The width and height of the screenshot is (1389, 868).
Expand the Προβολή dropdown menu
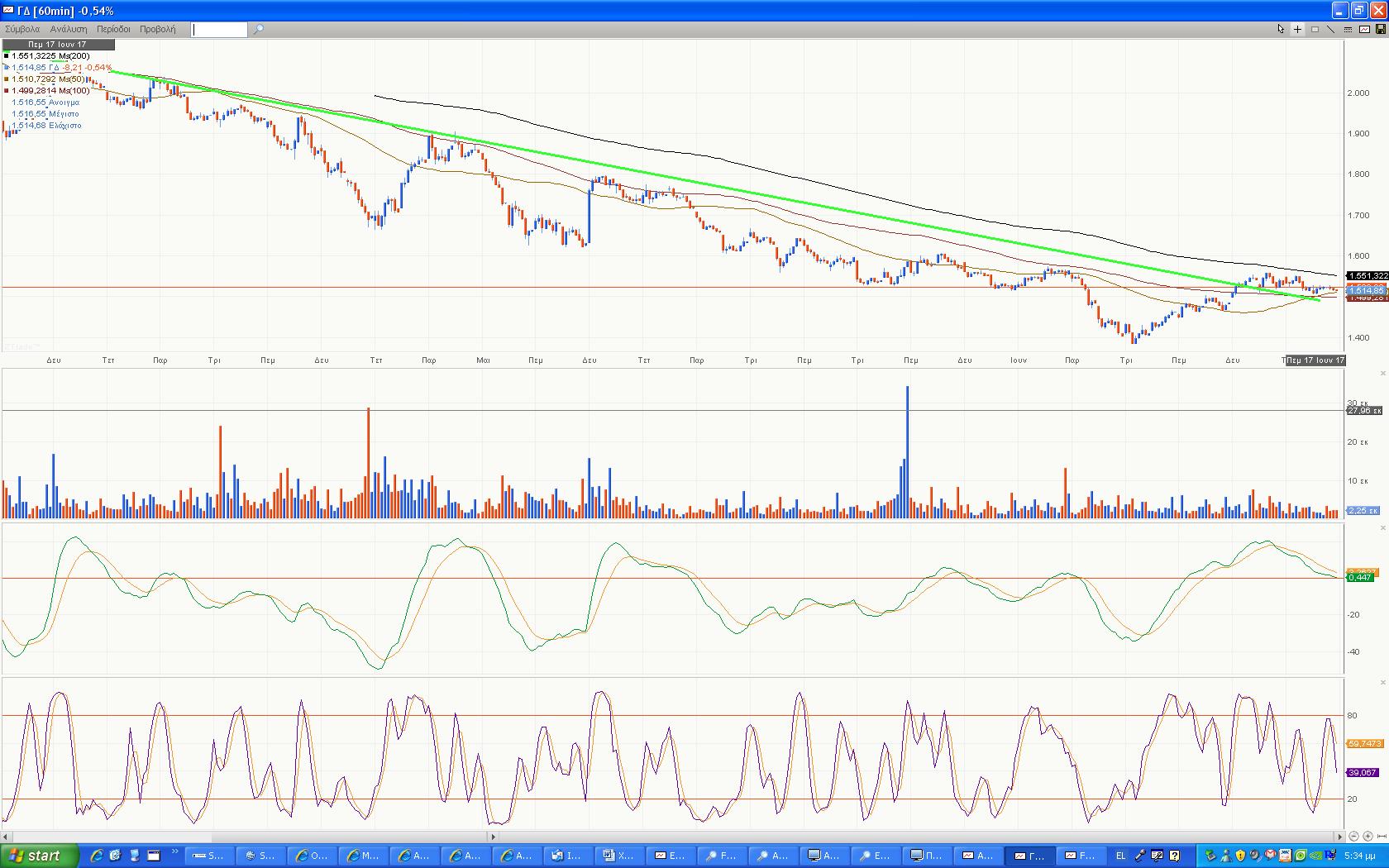tap(157, 29)
